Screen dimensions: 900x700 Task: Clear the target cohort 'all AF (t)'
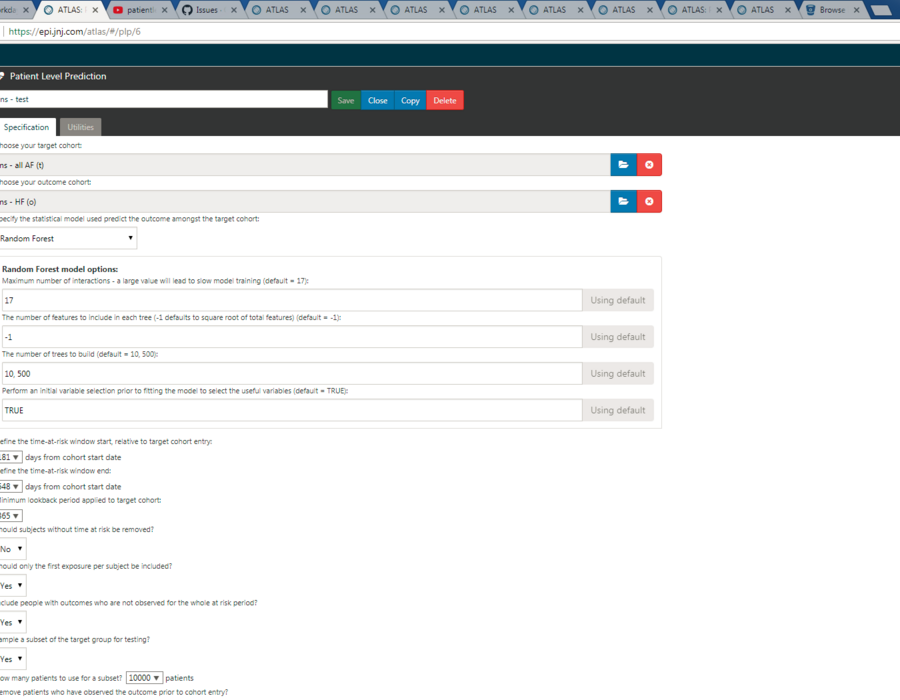tap(649, 165)
